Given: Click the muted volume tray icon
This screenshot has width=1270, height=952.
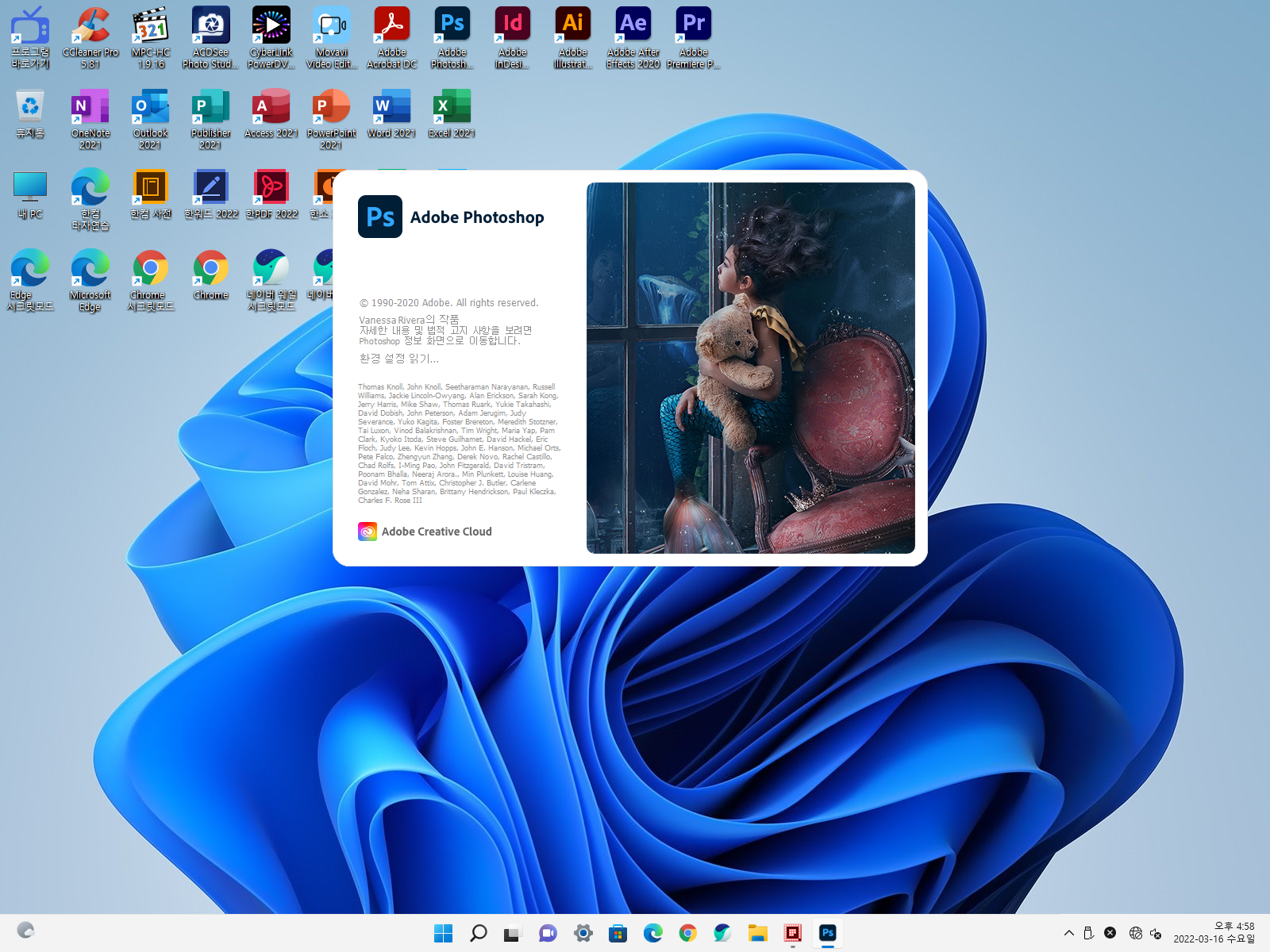Looking at the screenshot, I should [x=1156, y=933].
